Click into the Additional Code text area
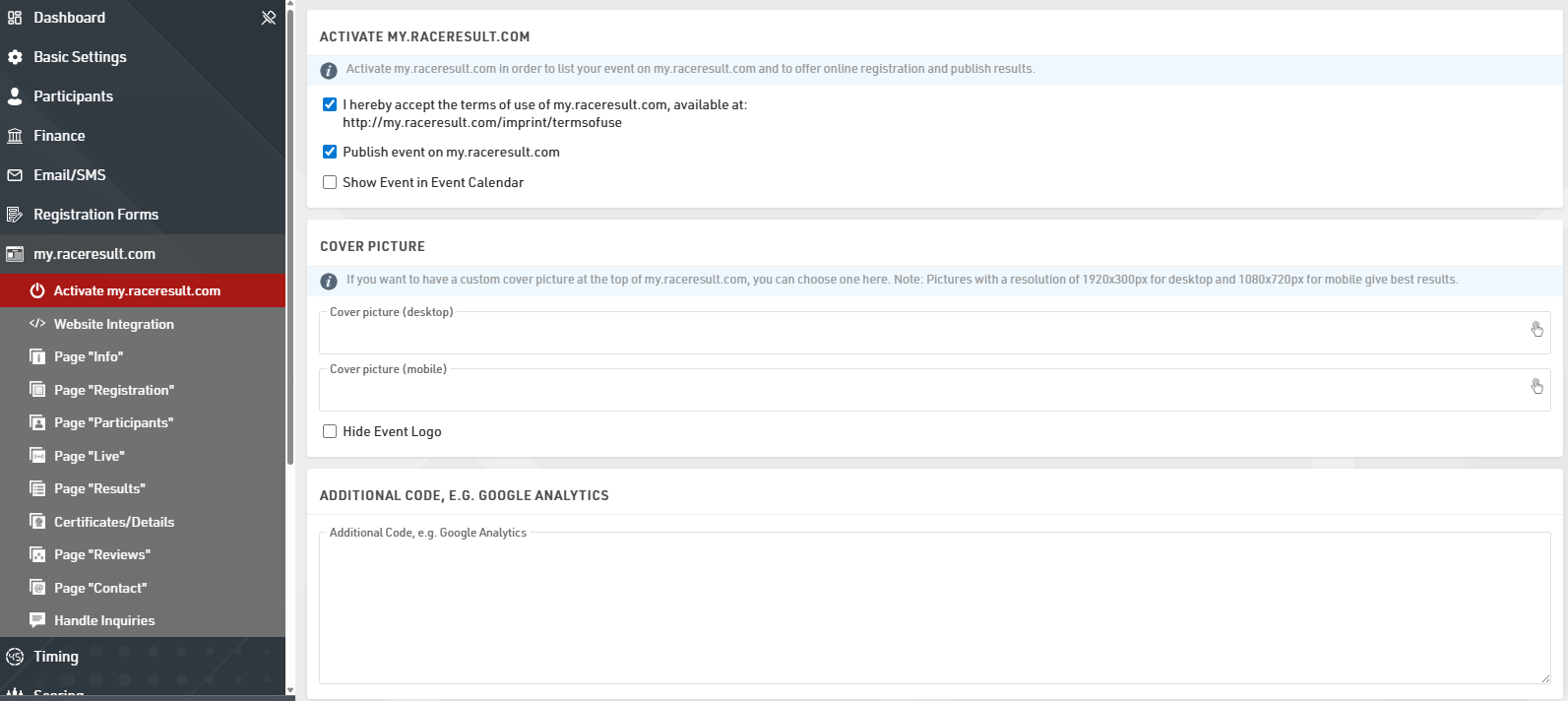The height and width of the screenshot is (701, 1568). [933, 610]
